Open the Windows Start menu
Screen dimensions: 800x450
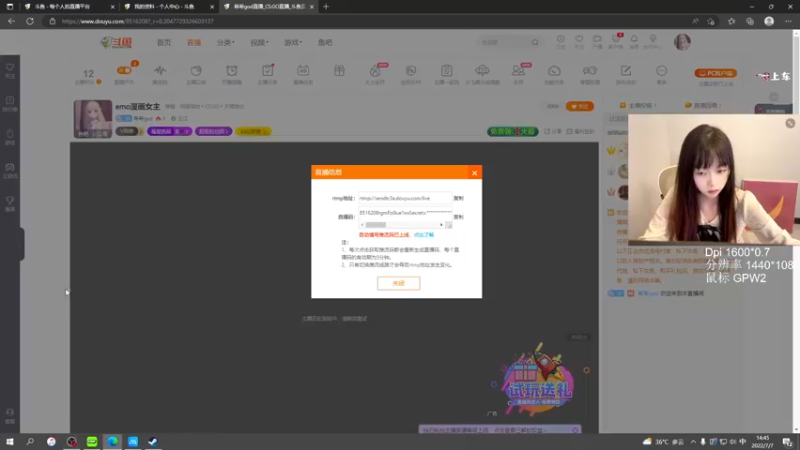click(x=10, y=442)
